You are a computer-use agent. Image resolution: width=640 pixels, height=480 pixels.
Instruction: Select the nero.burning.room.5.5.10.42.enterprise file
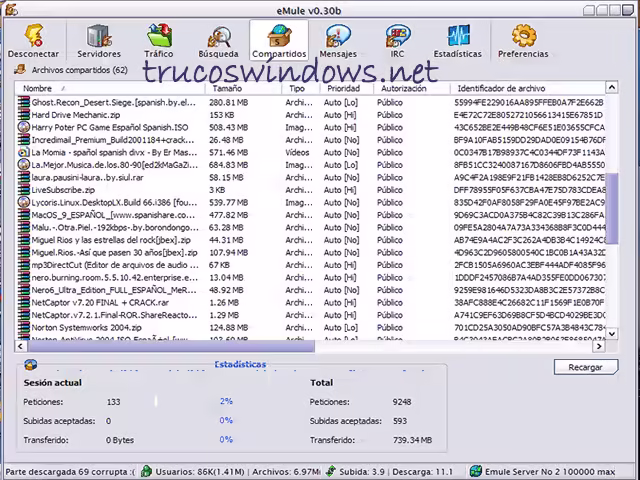click(312, 278)
